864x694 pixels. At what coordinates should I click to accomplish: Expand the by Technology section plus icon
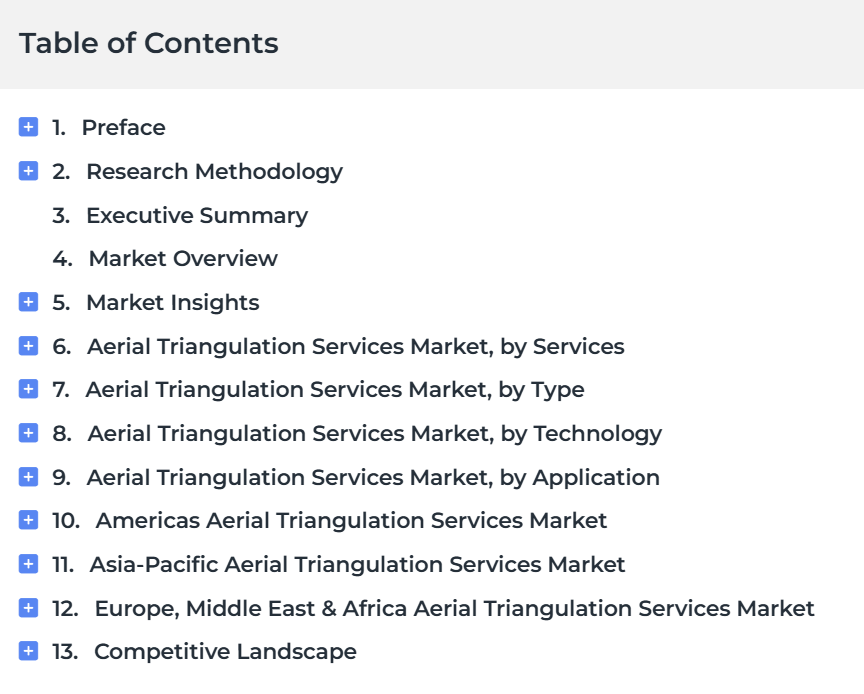(x=28, y=433)
